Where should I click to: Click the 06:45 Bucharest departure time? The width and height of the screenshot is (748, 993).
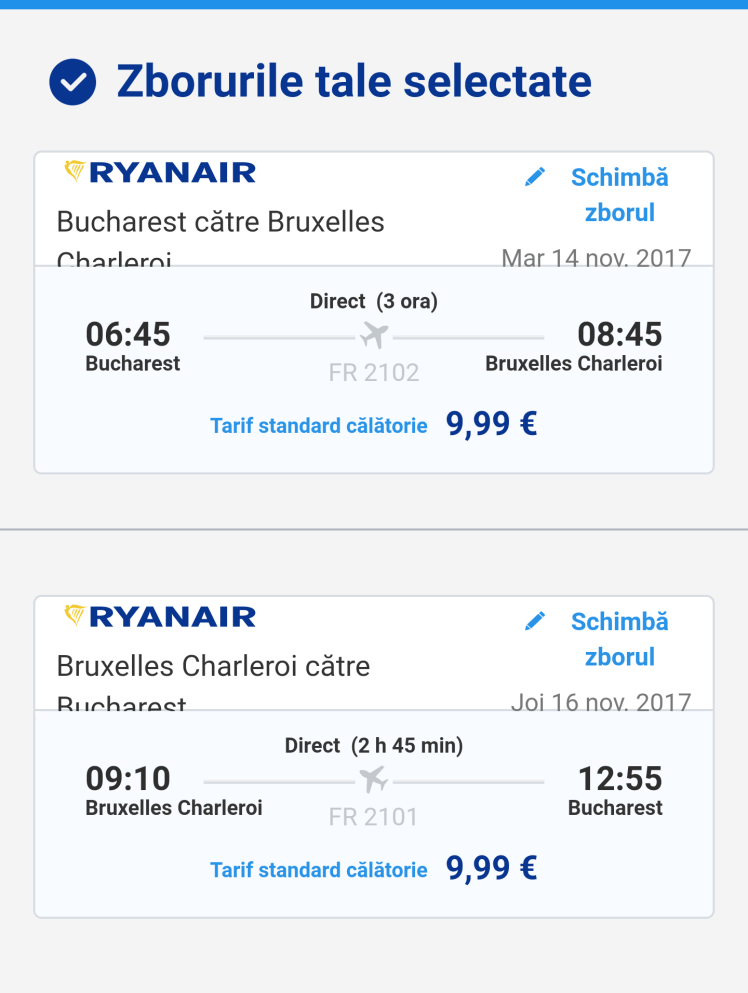click(128, 334)
